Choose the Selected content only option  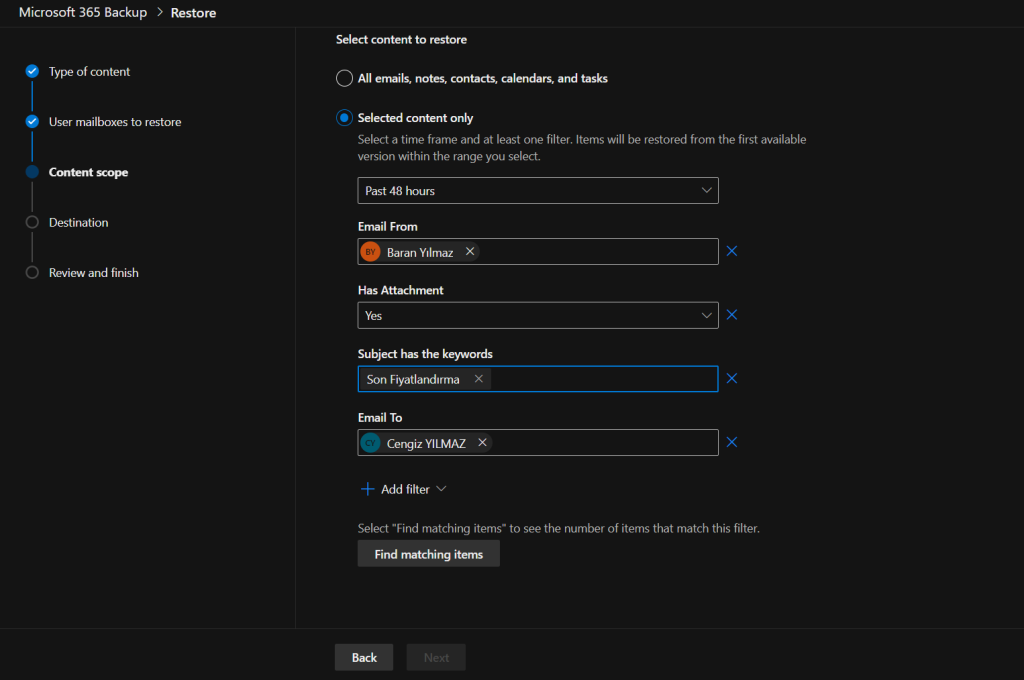(x=345, y=118)
